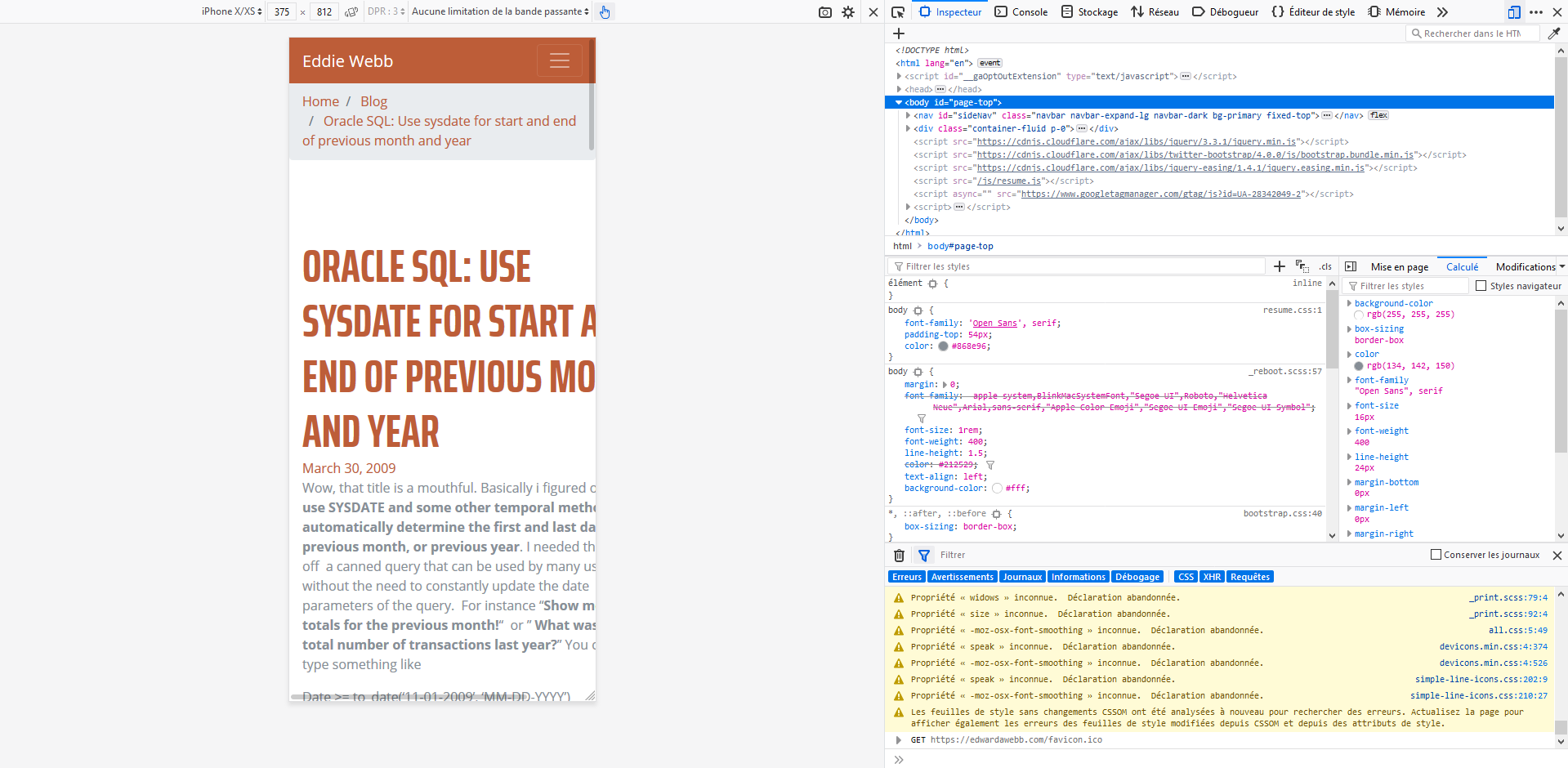The image size is (1568, 768).
Task: Switch to the Réseau tab
Action: click(1155, 12)
